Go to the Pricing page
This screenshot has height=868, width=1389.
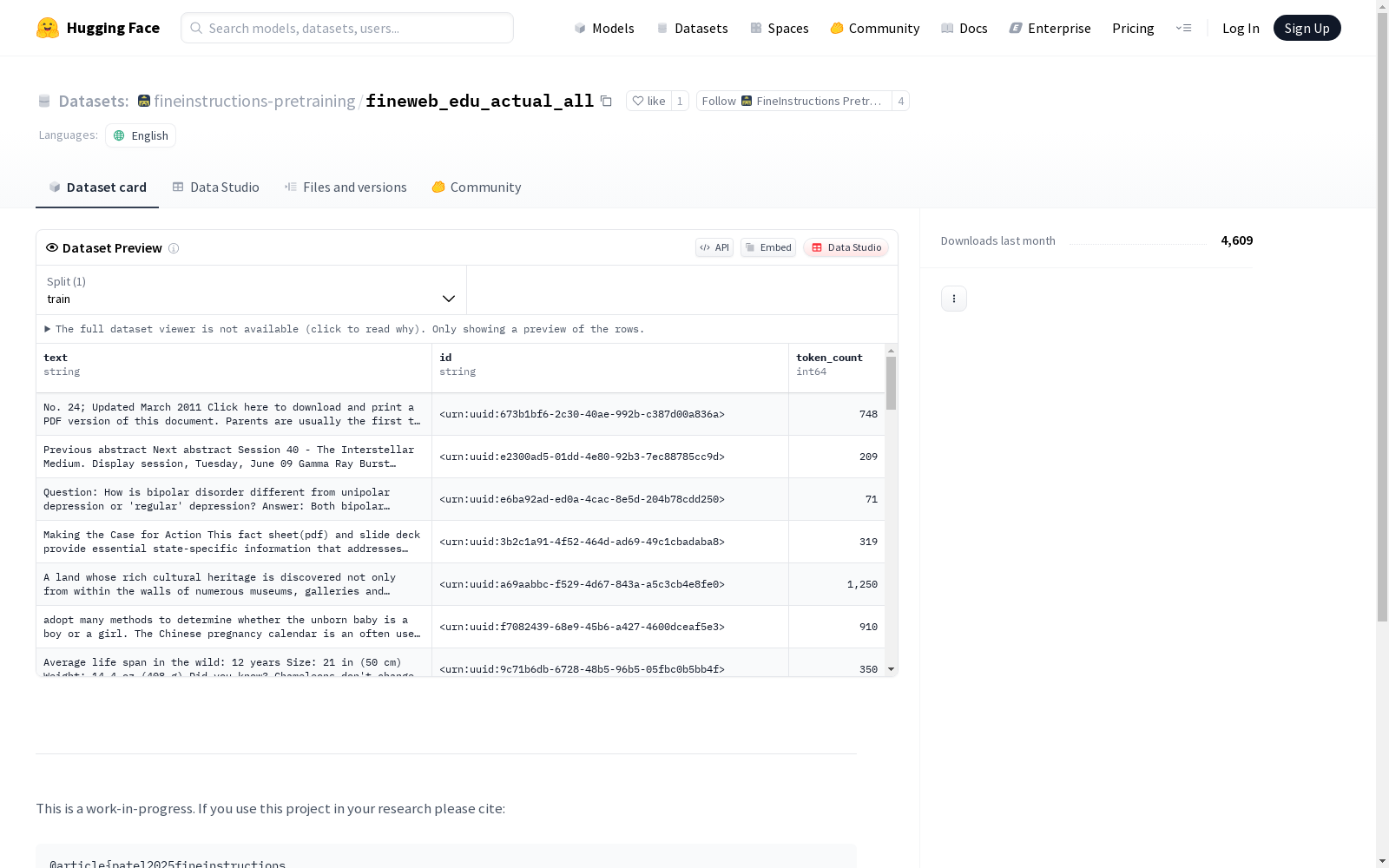(x=1133, y=28)
